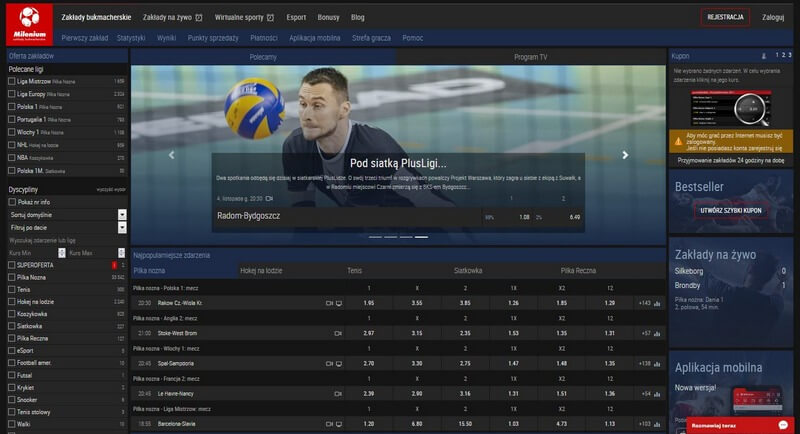Go to previous carousel slide
800x434 pixels.
pyautogui.click(x=171, y=155)
